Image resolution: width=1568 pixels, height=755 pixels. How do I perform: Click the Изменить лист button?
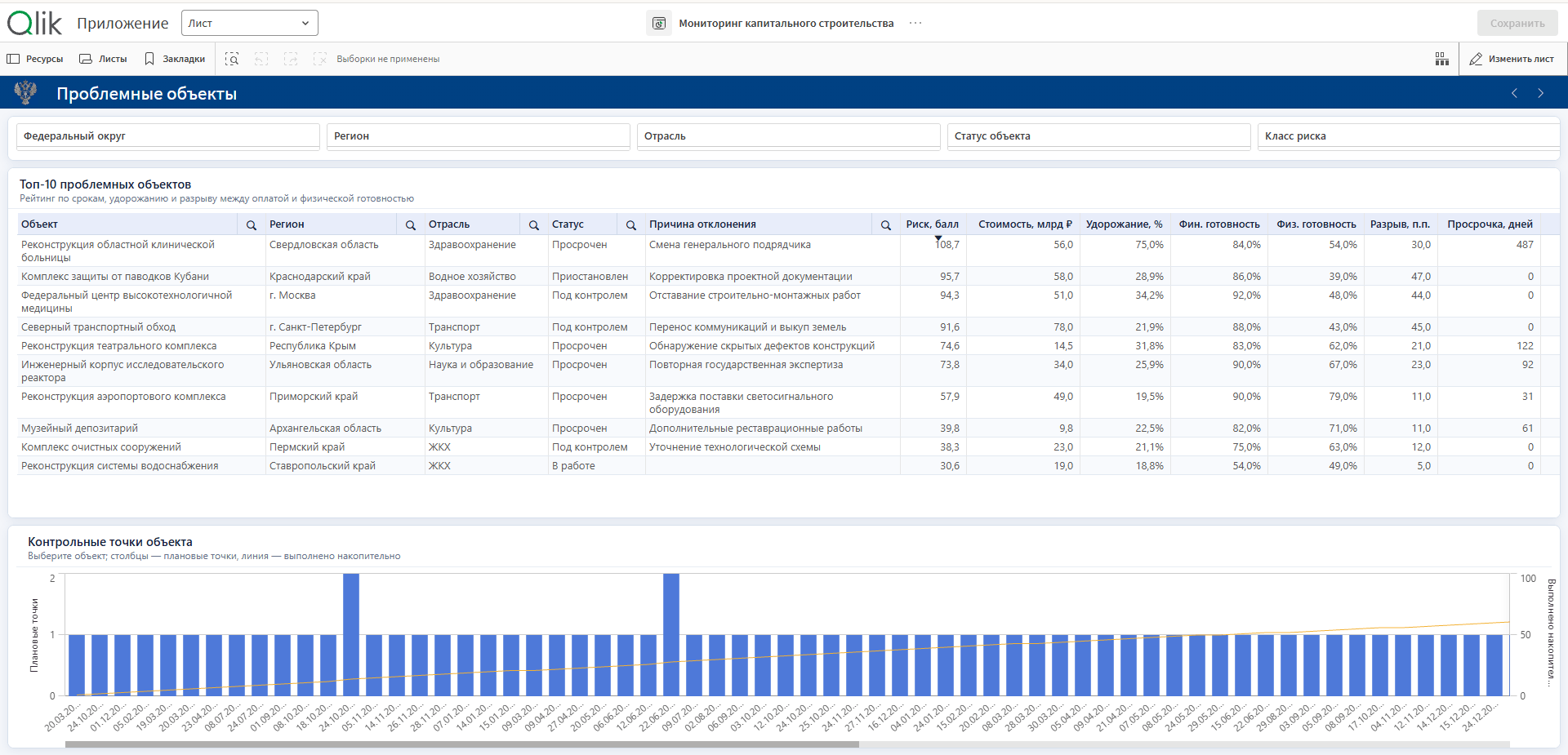pos(1512,59)
